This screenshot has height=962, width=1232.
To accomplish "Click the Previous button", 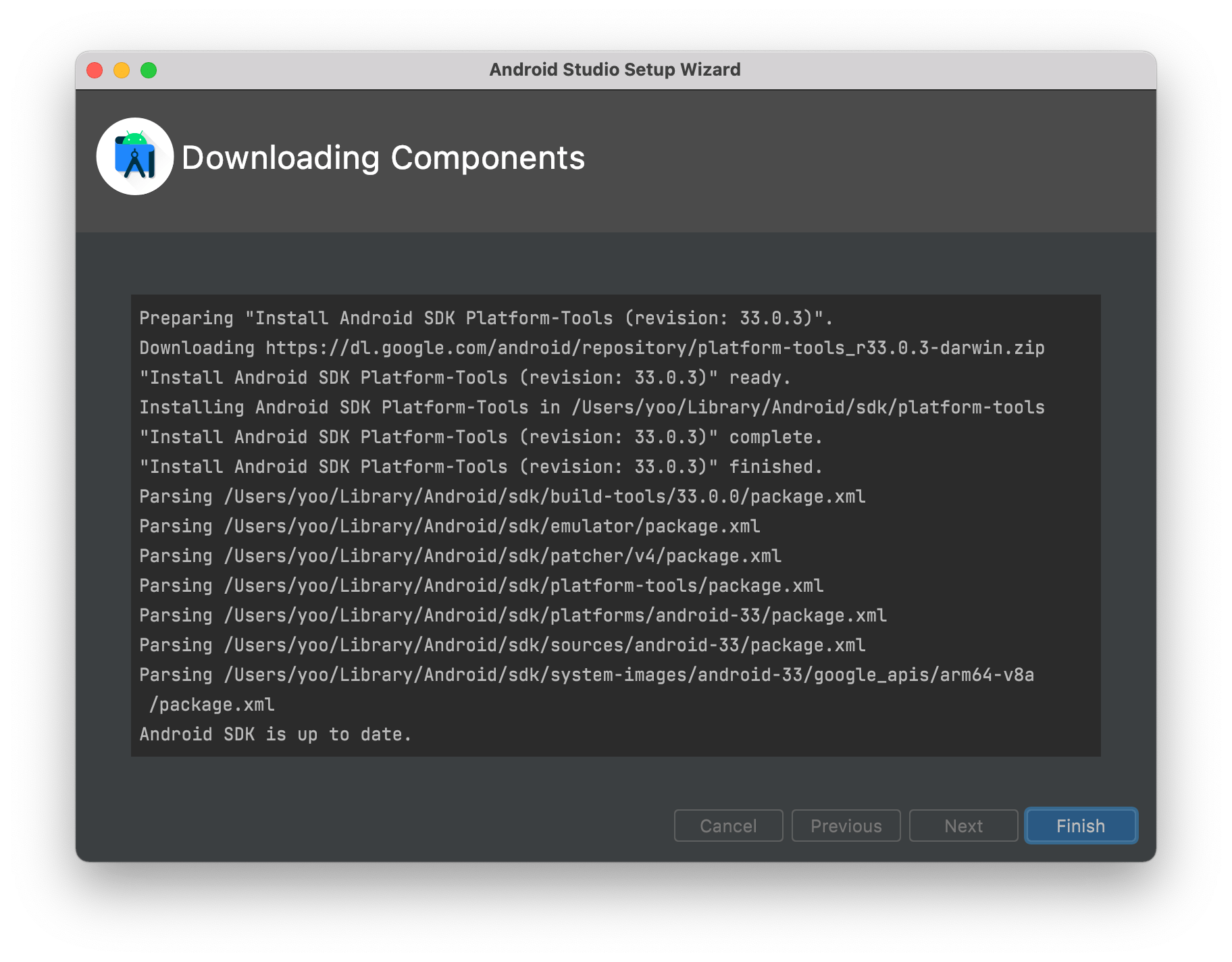I will pos(846,826).
